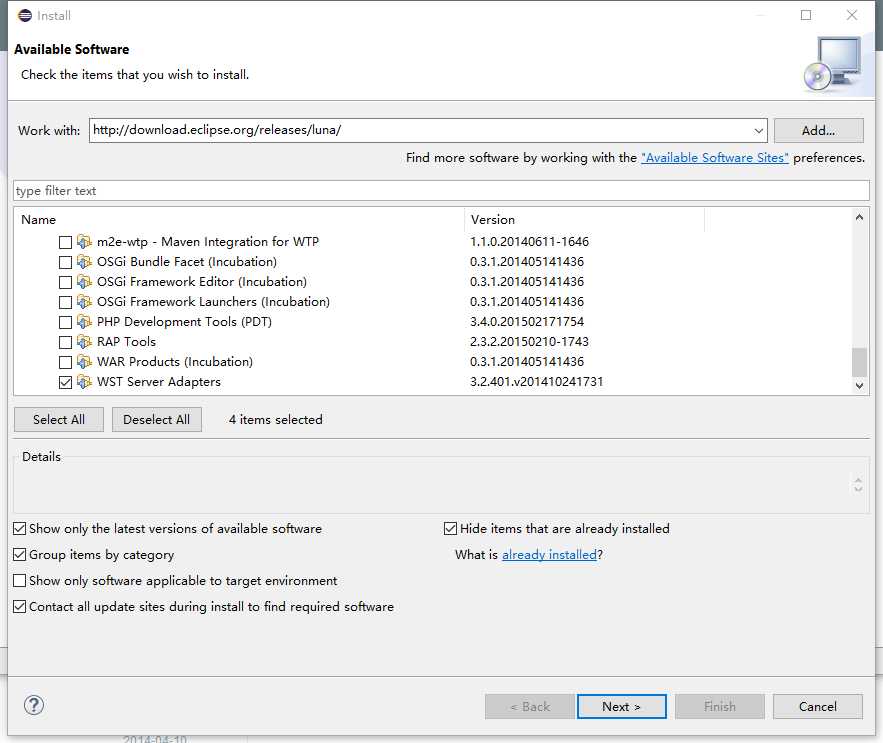Check the OSGi Framework Editor (Incubation) box
The height and width of the screenshot is (743, 883).
tap(65, 282)
